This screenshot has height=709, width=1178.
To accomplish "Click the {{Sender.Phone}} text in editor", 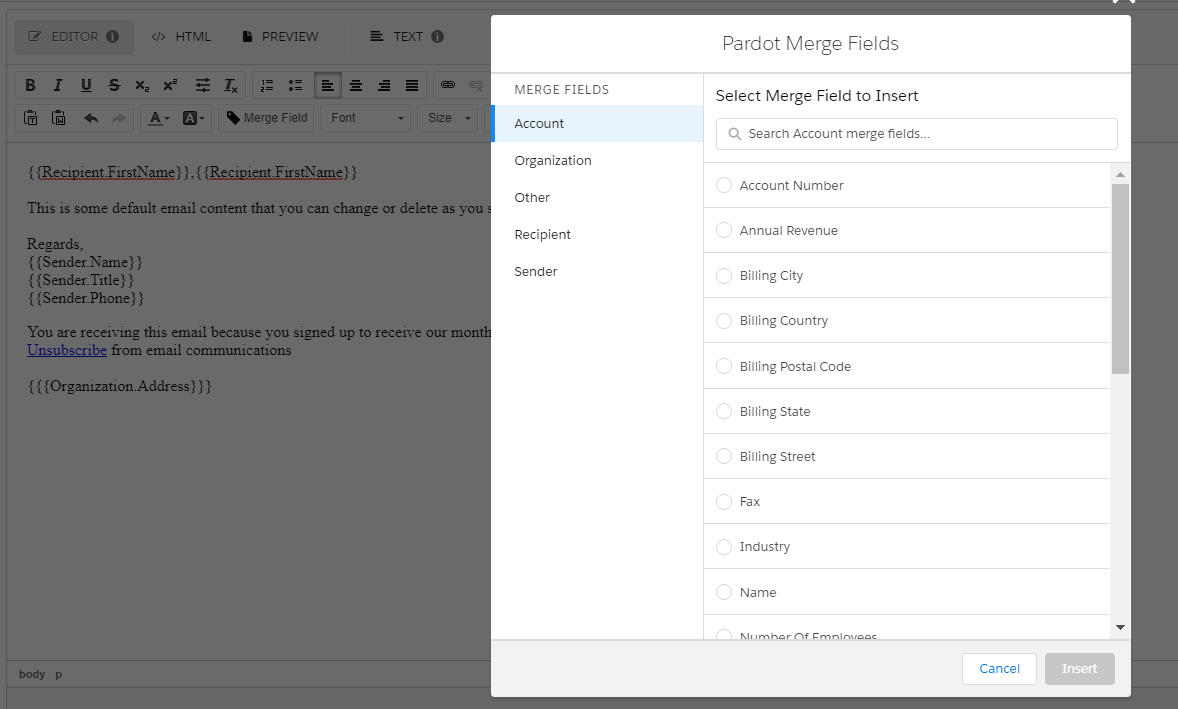I will pos(86,298).
